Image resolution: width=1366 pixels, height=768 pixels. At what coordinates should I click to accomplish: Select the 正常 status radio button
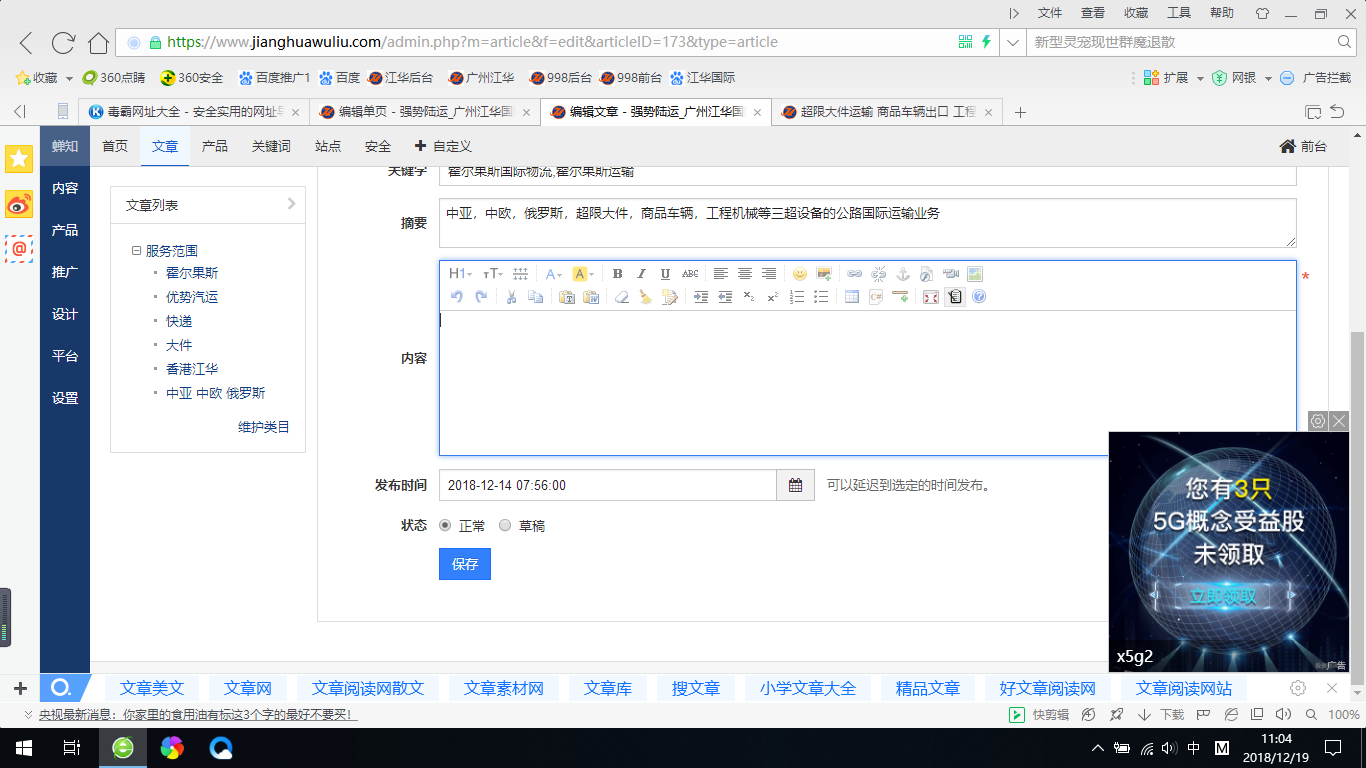point(445,525)
